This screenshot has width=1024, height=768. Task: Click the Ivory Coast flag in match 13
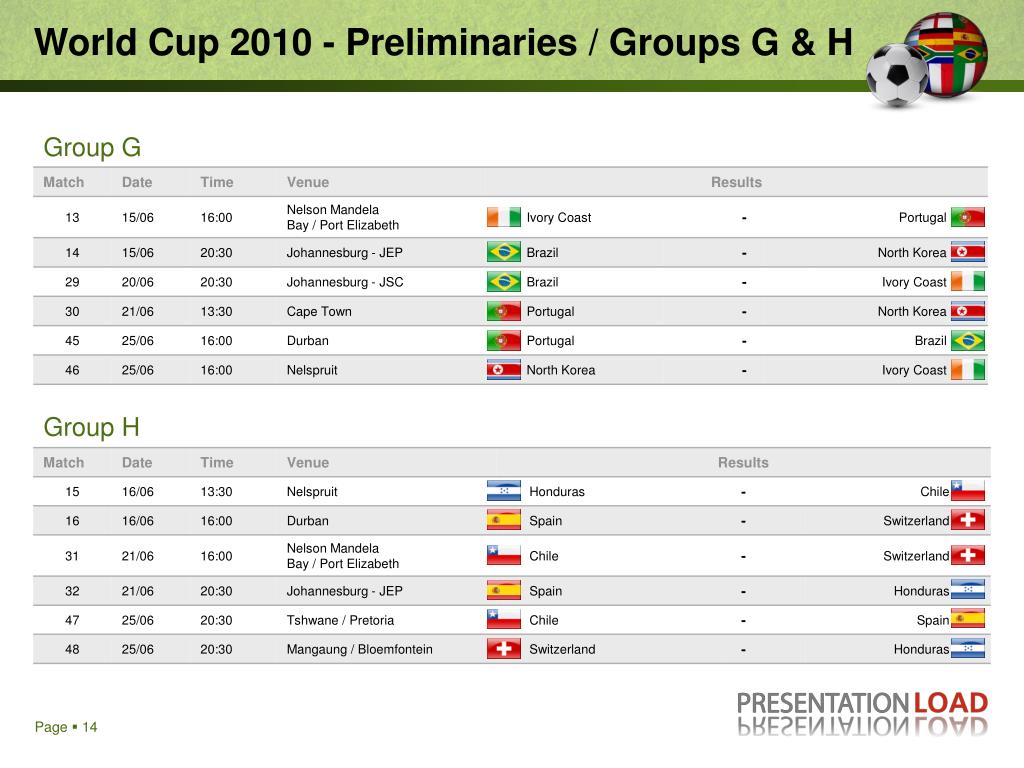tap(504, 217)
